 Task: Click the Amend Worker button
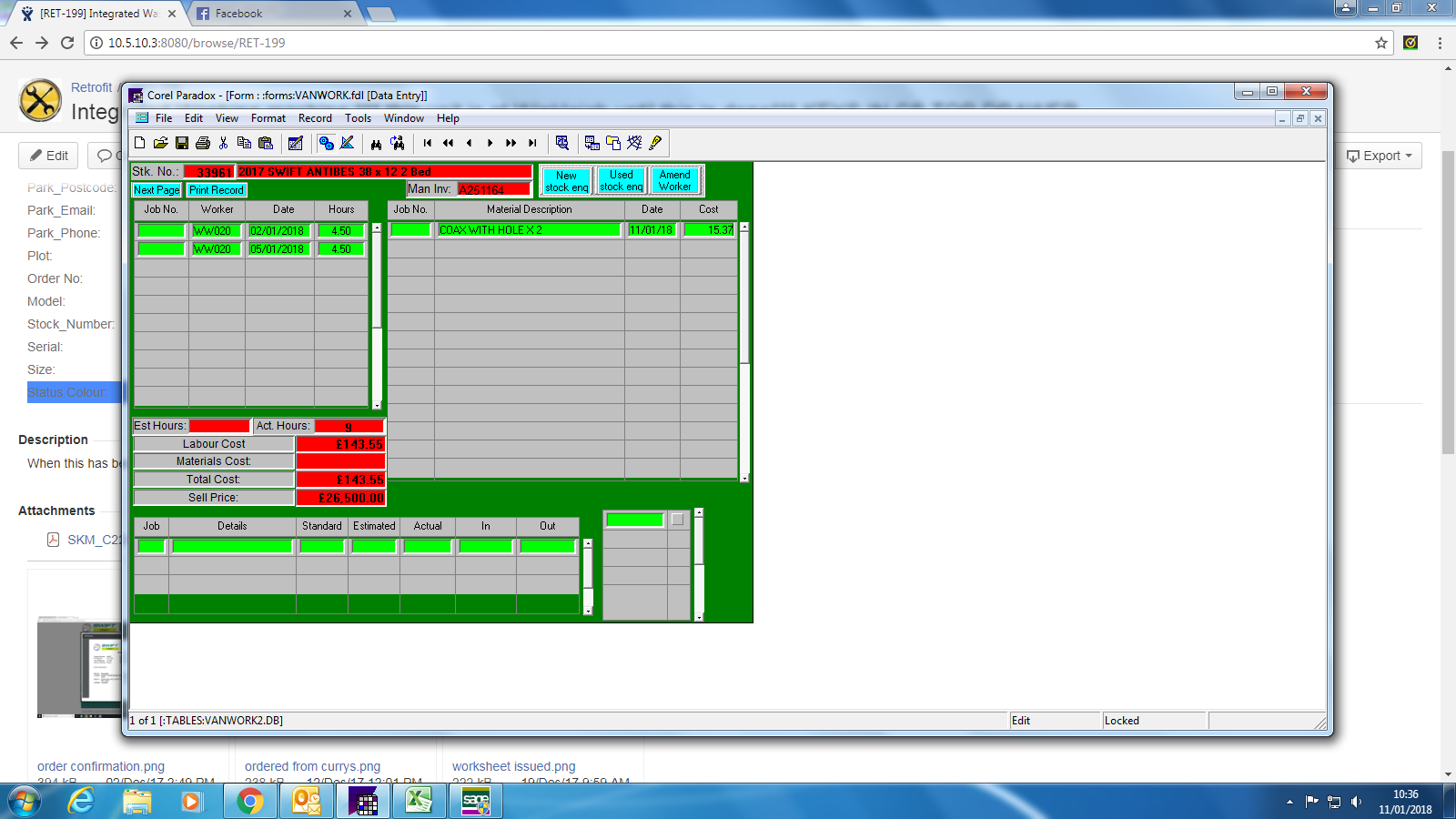tap(675, 181)
